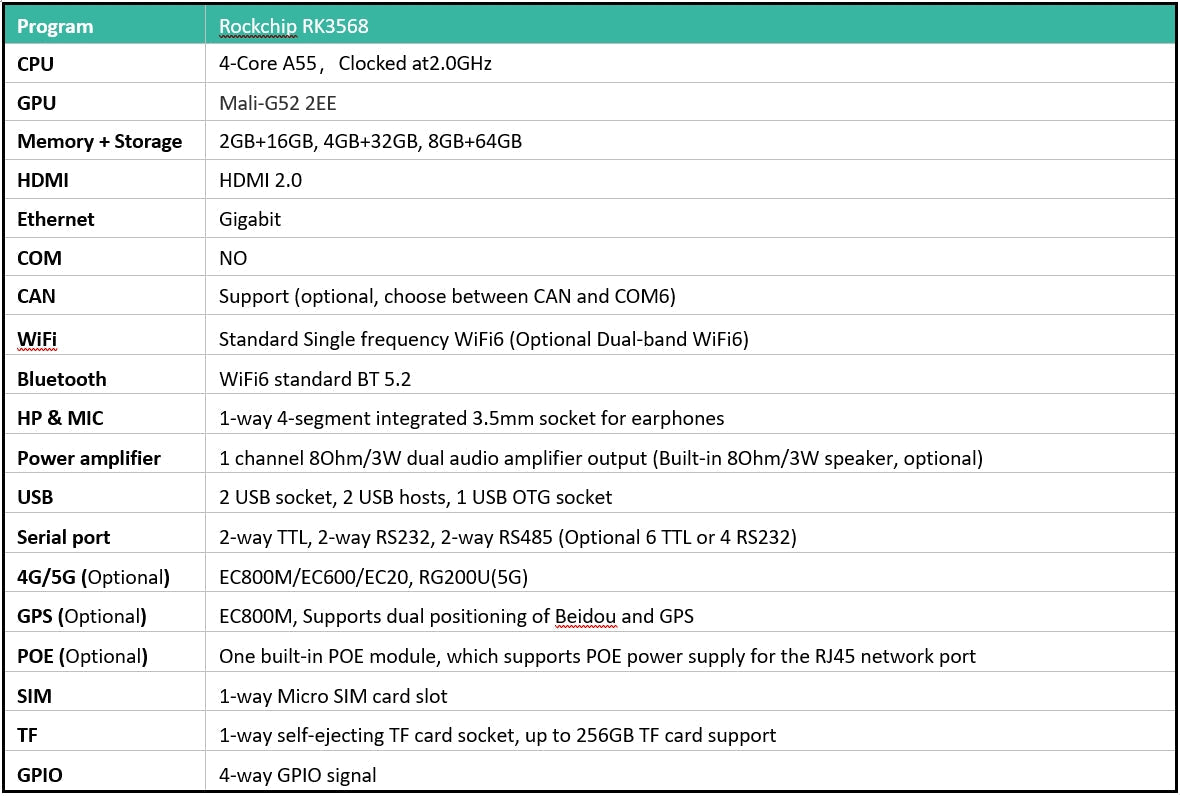Select the USB sockets description cell

click(x=415, y=497)
